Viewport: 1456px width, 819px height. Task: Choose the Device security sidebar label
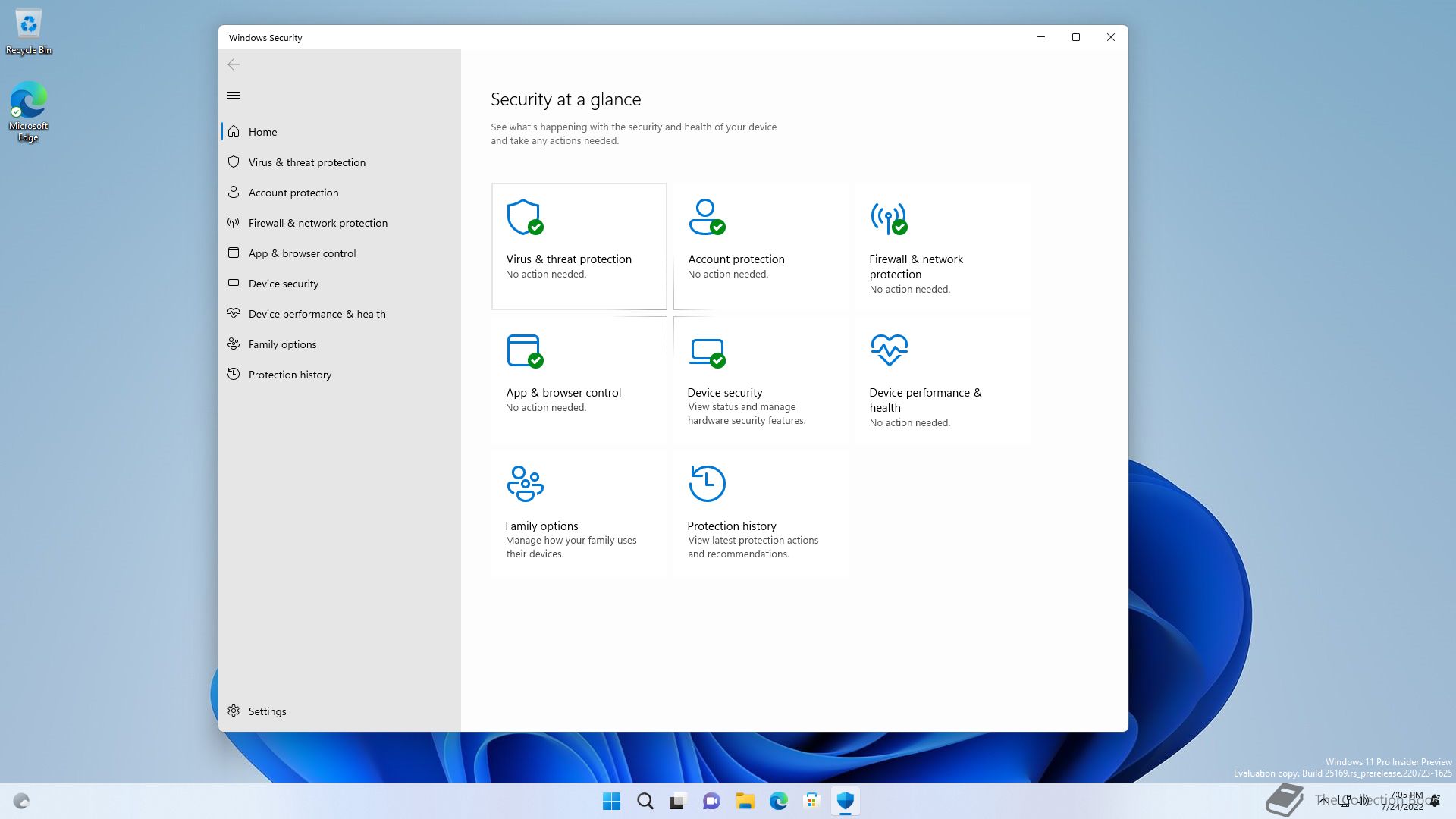[x=284, y=284]
